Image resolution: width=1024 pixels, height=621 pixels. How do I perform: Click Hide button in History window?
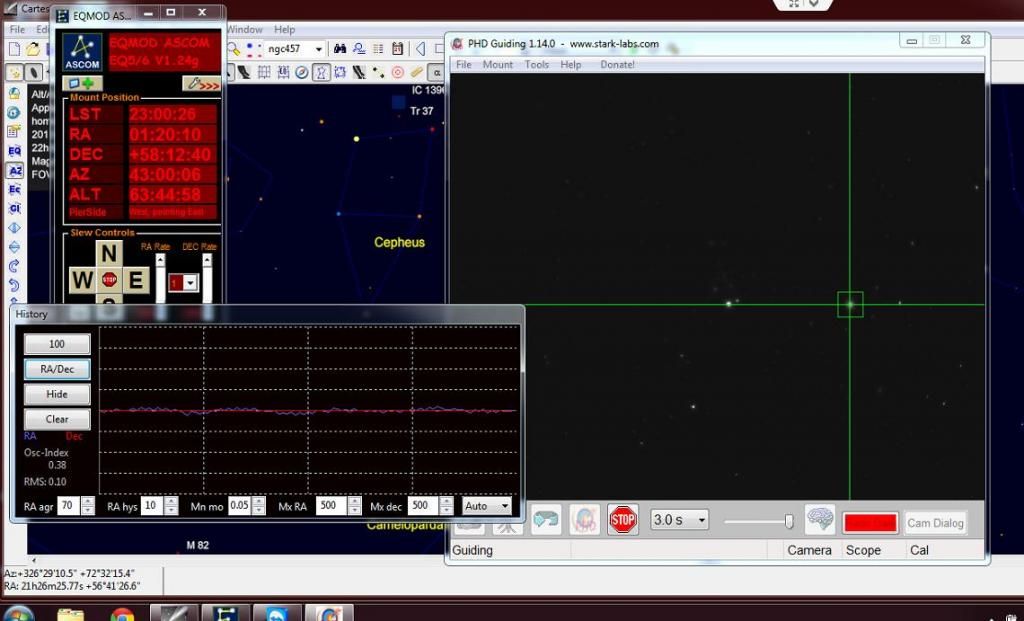(57, 394)
